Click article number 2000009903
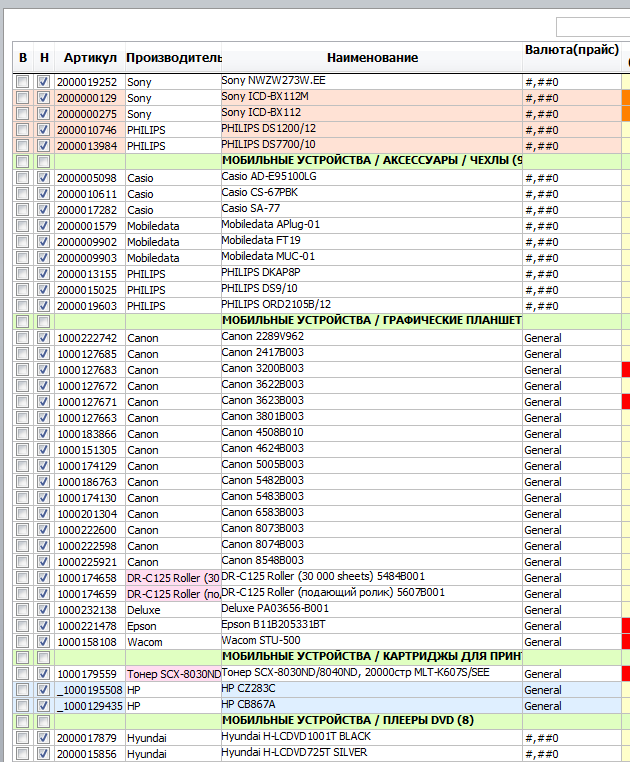 click(87, 258)
